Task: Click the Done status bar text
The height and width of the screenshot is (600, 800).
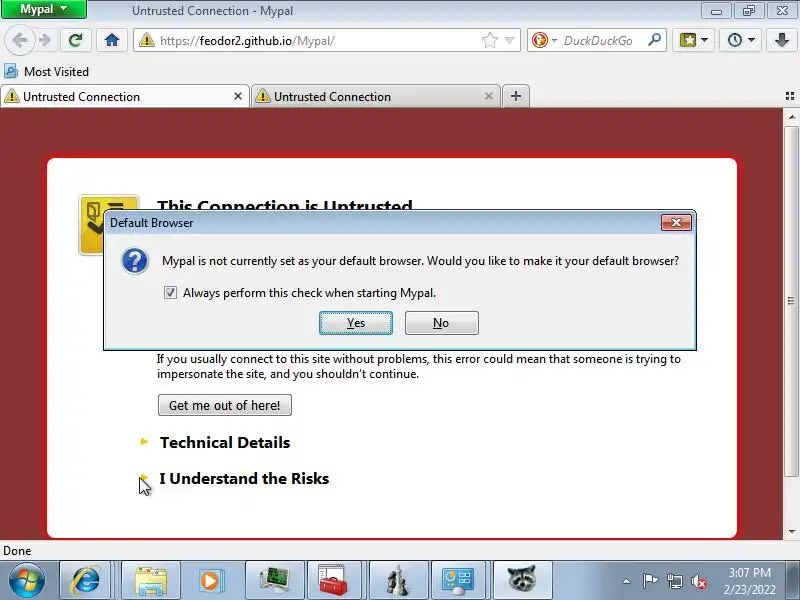Action: [x=17, y=551]
